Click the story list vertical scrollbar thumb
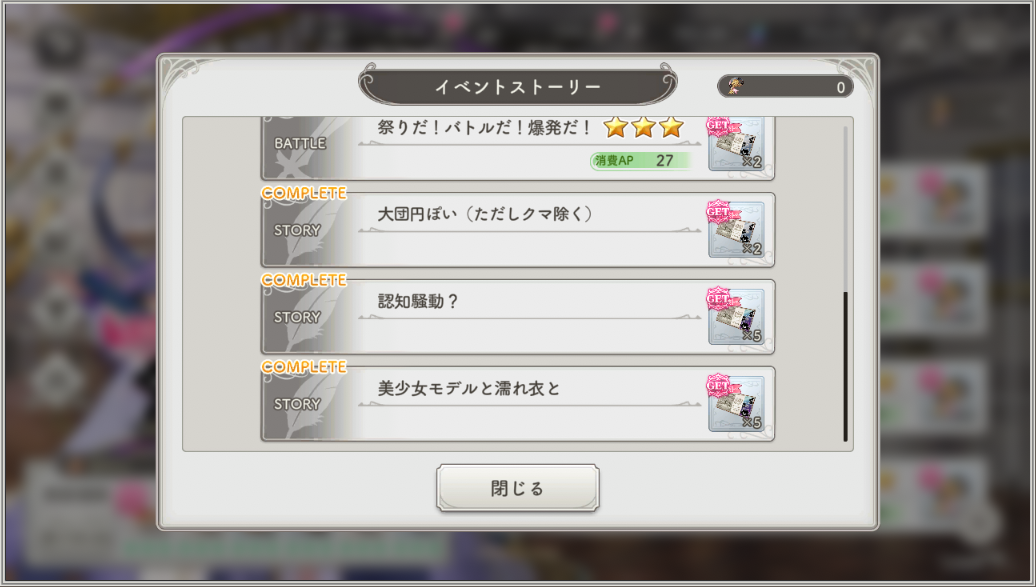 [845, 366]
